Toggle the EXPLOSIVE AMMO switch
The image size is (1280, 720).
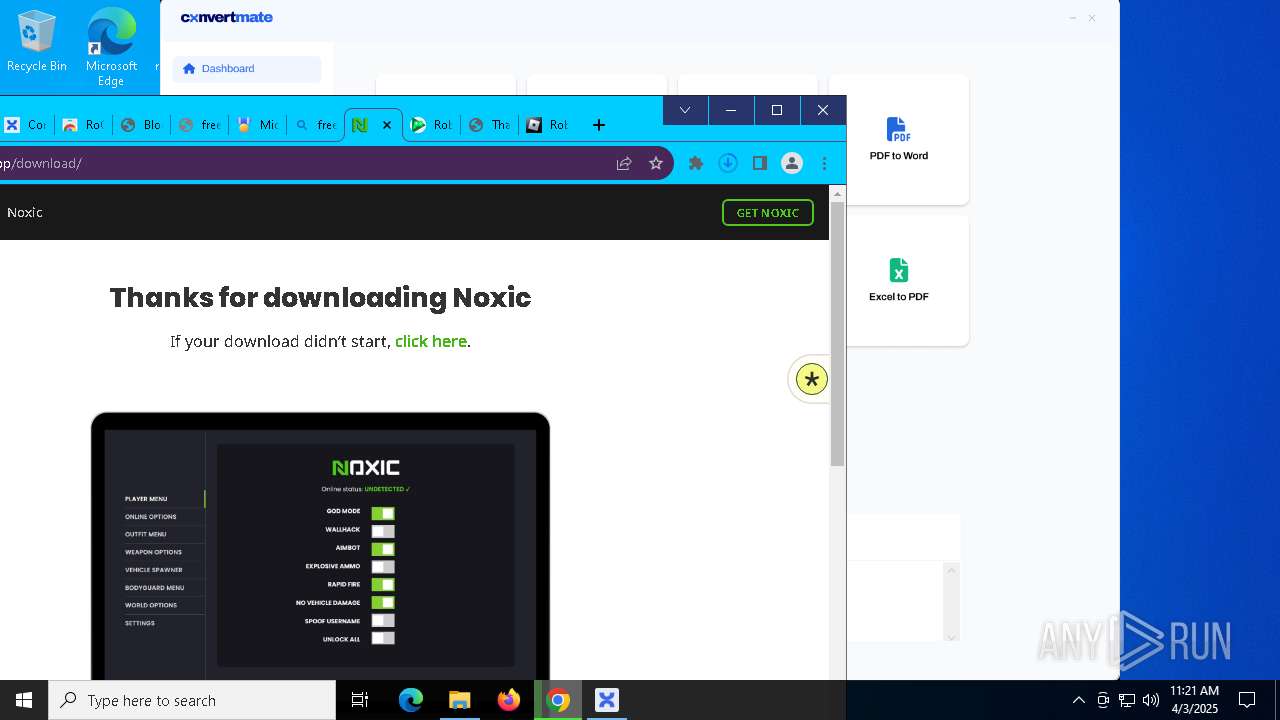tap(383, 567)
